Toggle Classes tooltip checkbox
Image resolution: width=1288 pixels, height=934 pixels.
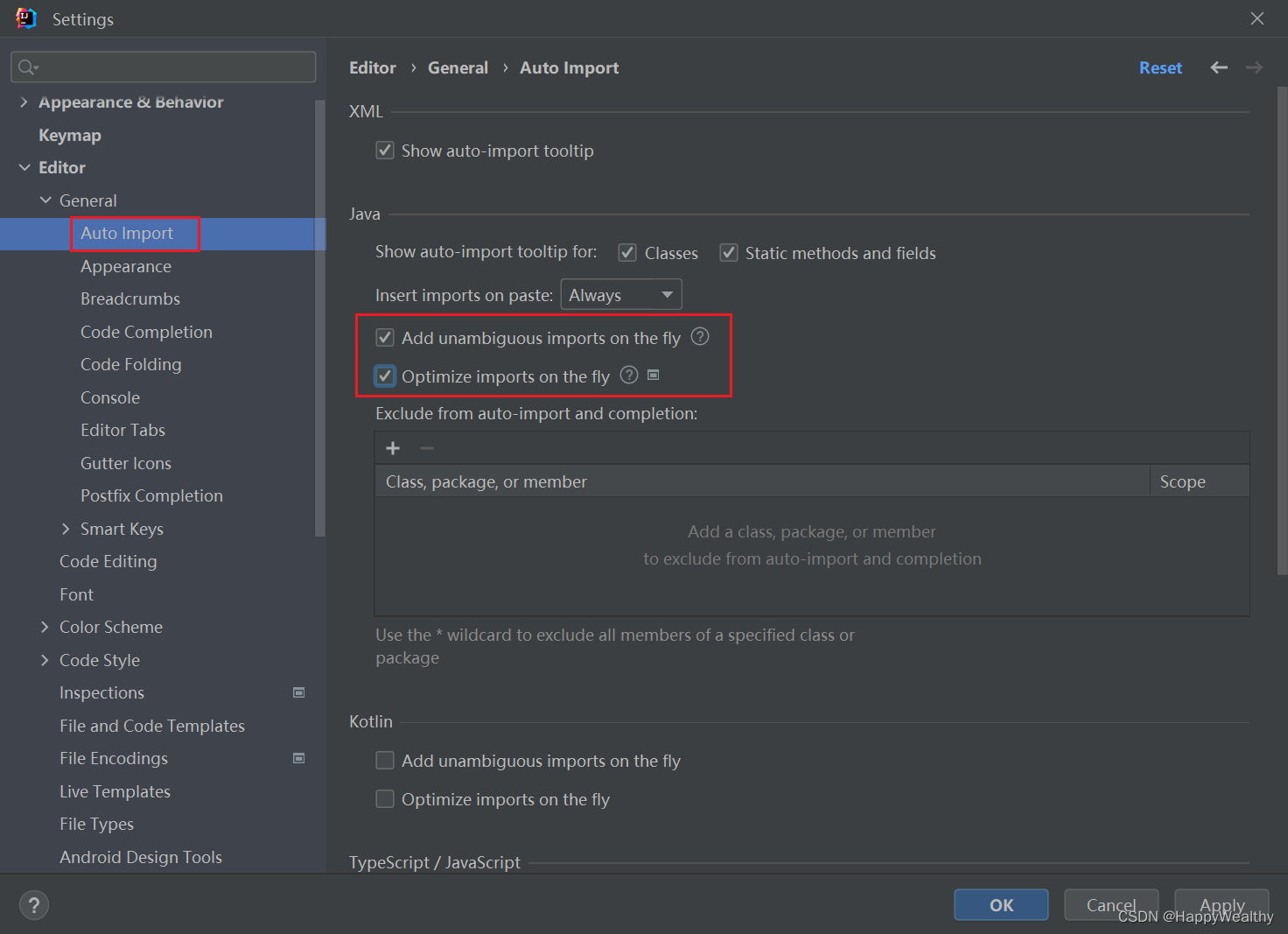pyautogui.click(x=627, y=253)
